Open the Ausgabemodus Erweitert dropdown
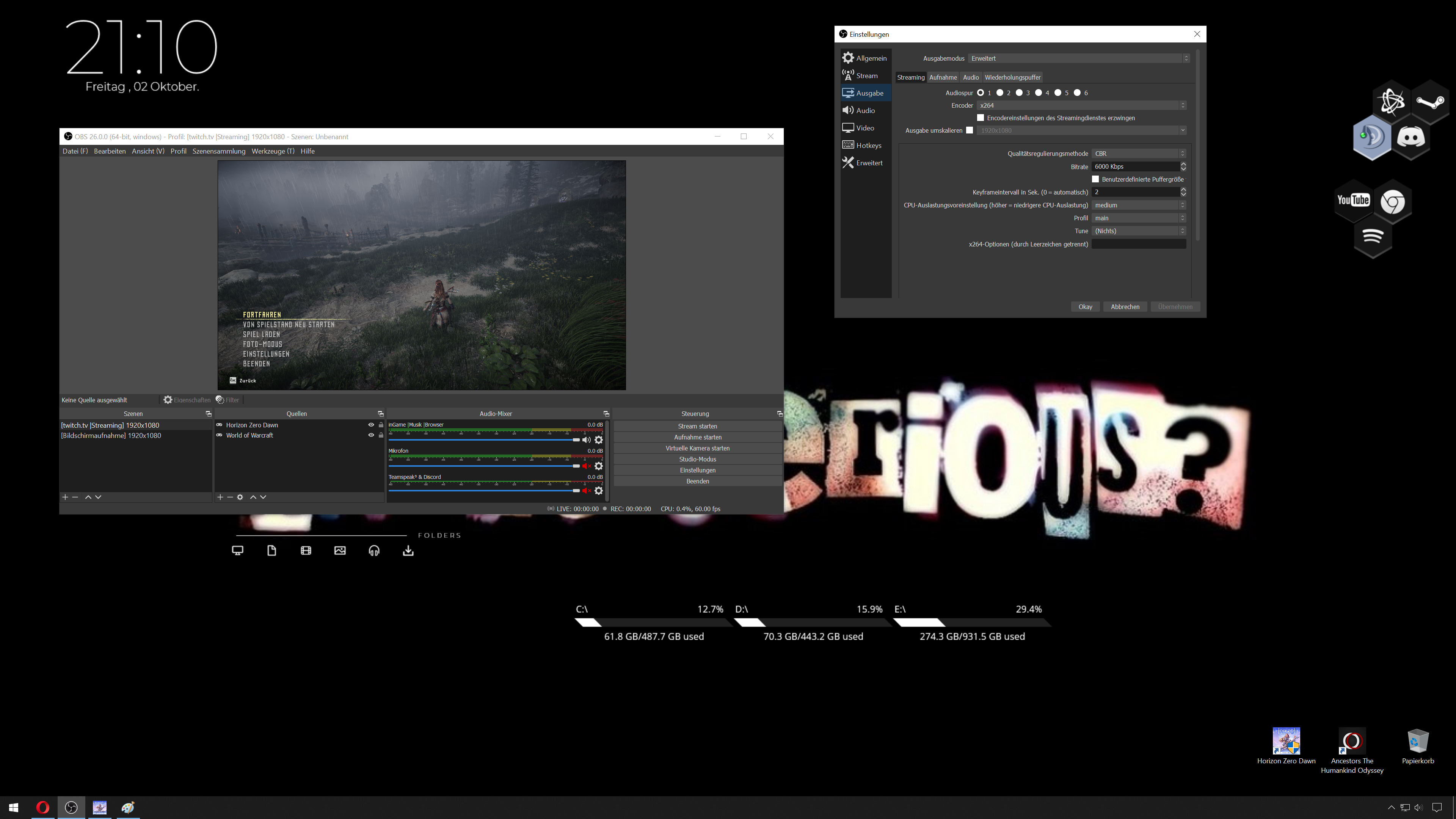 (1079, 58)
